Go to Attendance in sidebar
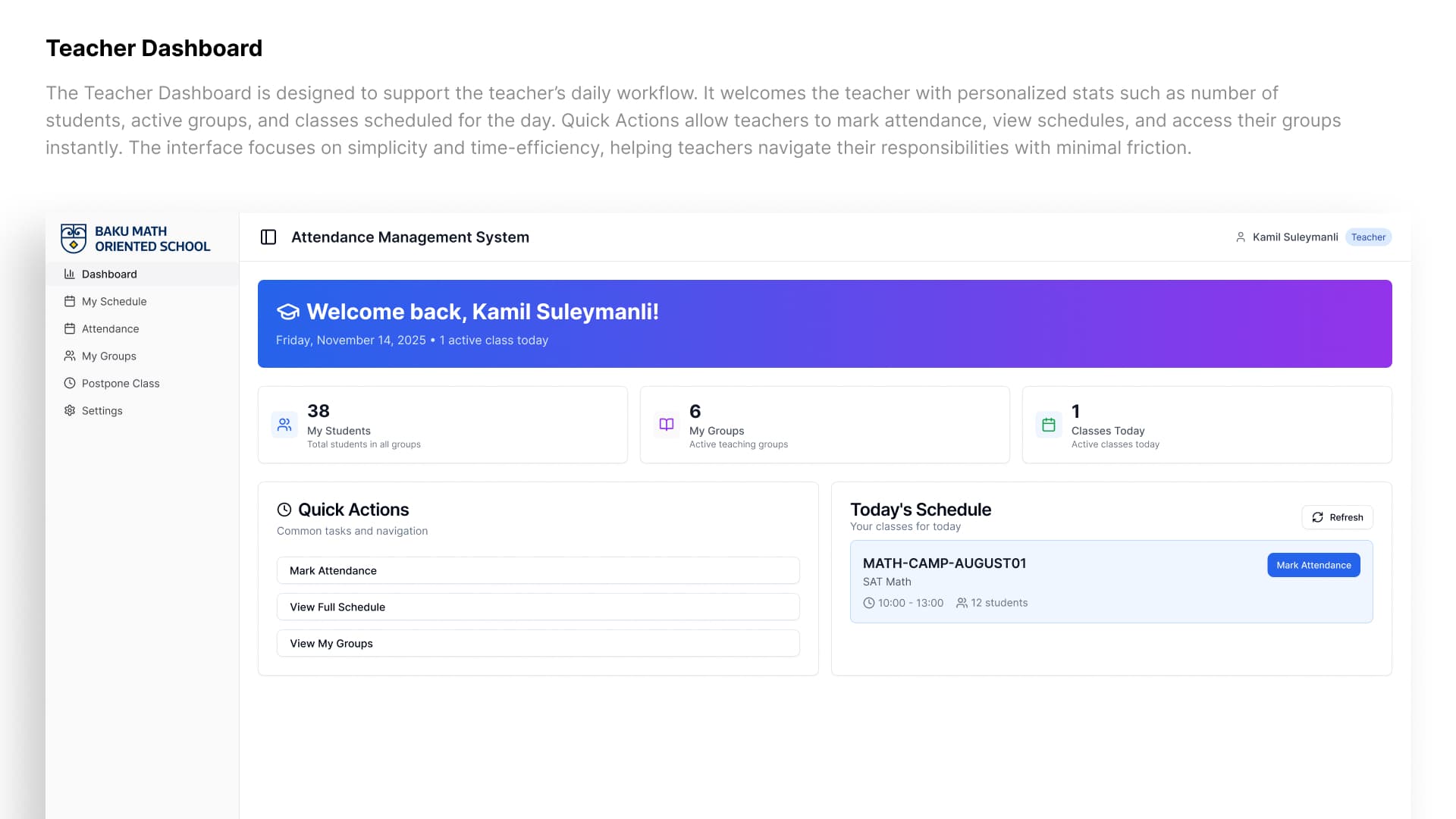Screen dimensions: 1456x819 (x=110, y=329)
